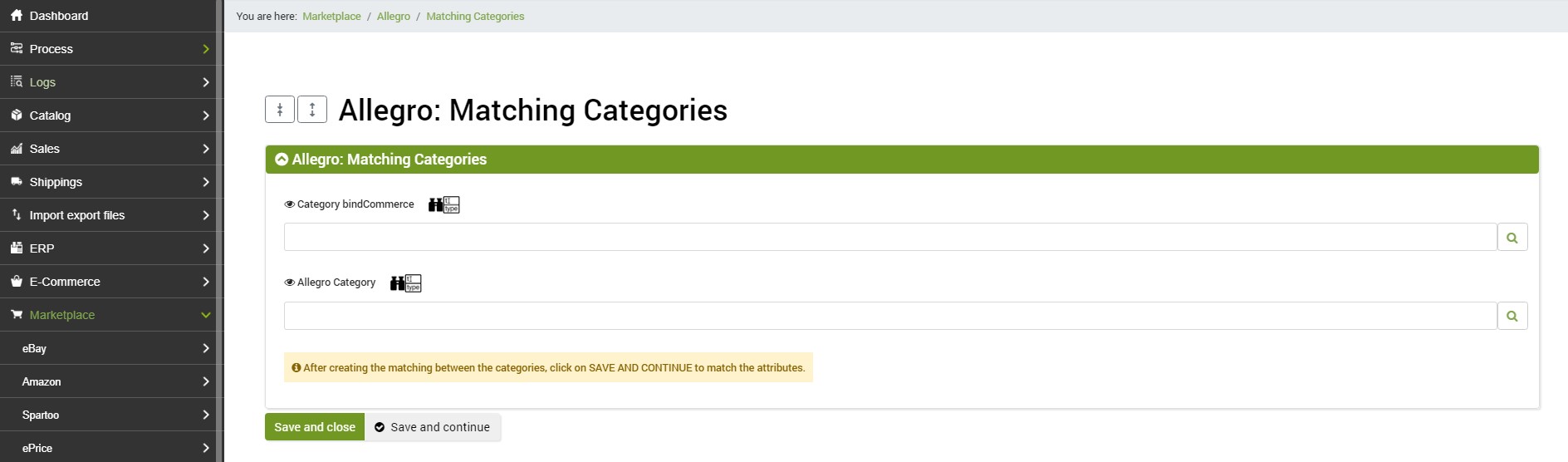Screen dimensions: 1568x462
Task: Click the expand-all sections icon button
Action: [x=312, y=109]
